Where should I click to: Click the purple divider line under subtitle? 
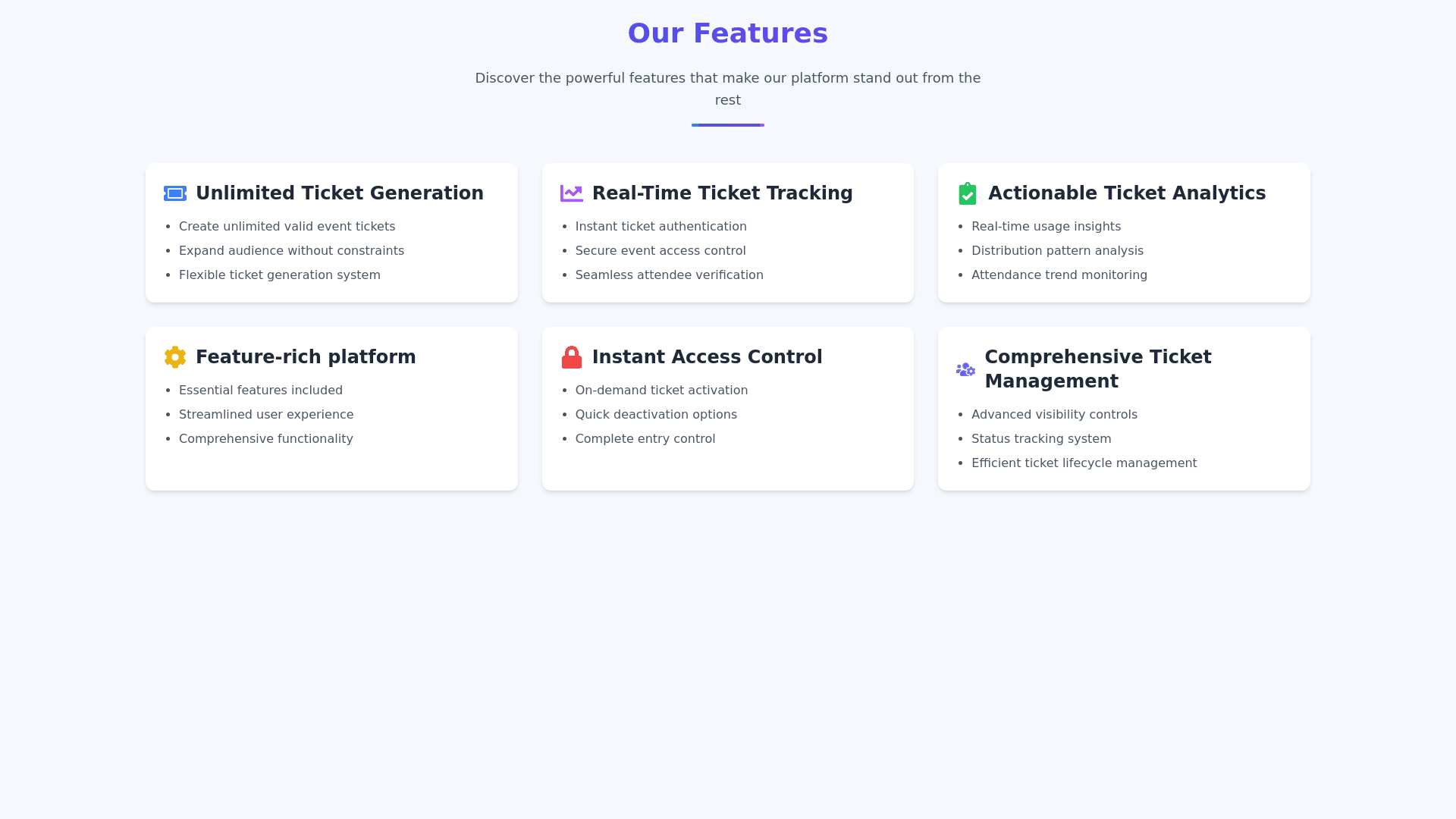click(x=727, y=125)
